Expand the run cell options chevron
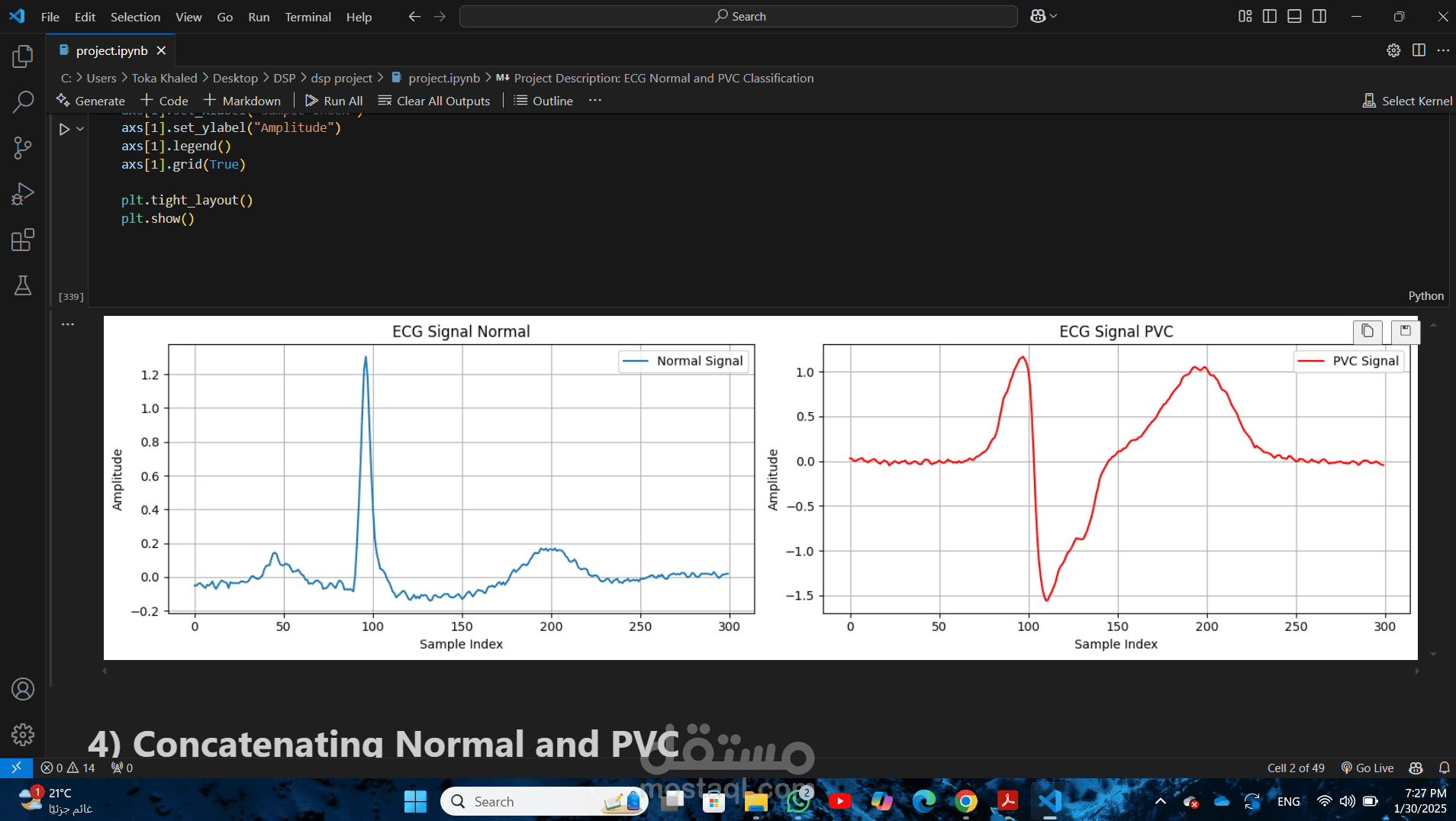The image size is (1456, 821). click(80, 129)
